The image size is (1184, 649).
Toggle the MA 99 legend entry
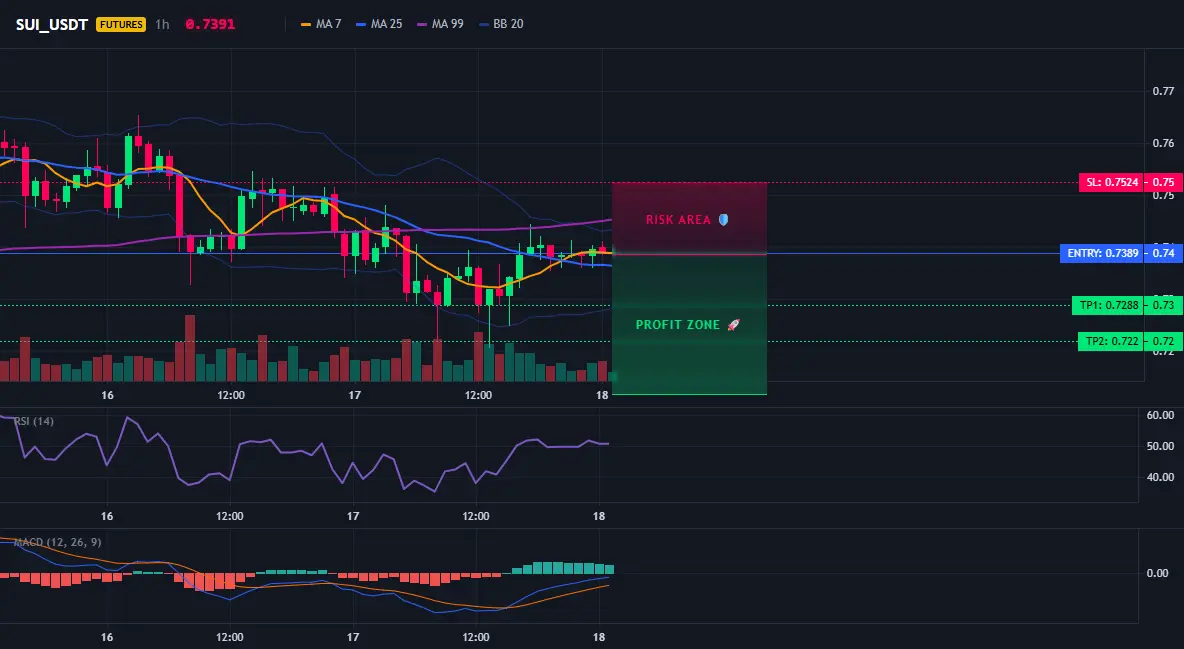pyautogui.click(x=440, y=24)
